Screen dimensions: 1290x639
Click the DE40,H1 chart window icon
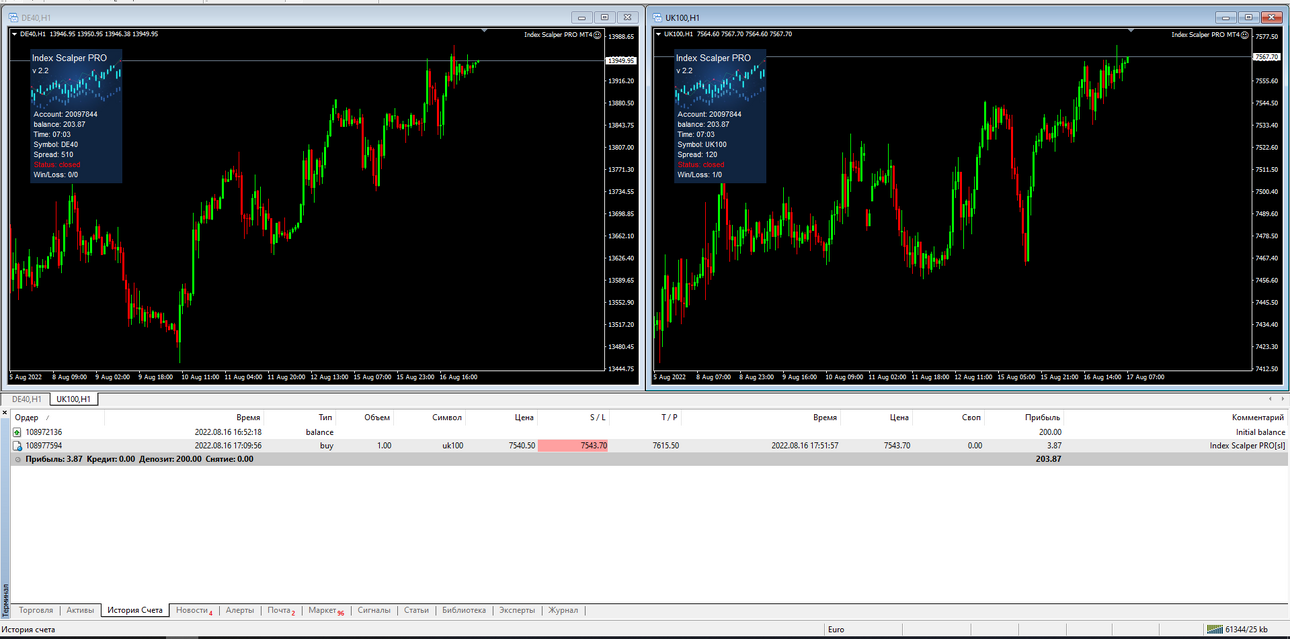tap(13, 17)
